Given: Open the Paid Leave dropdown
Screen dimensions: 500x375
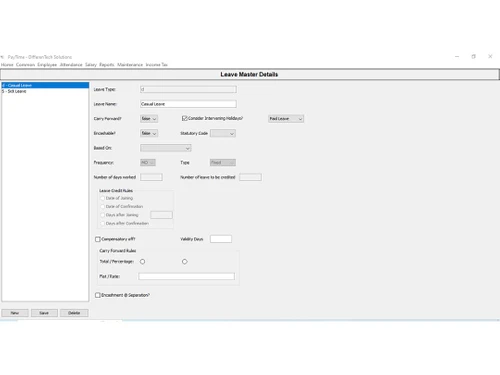Looking at the screenshot, I should [x=286, y=119].
